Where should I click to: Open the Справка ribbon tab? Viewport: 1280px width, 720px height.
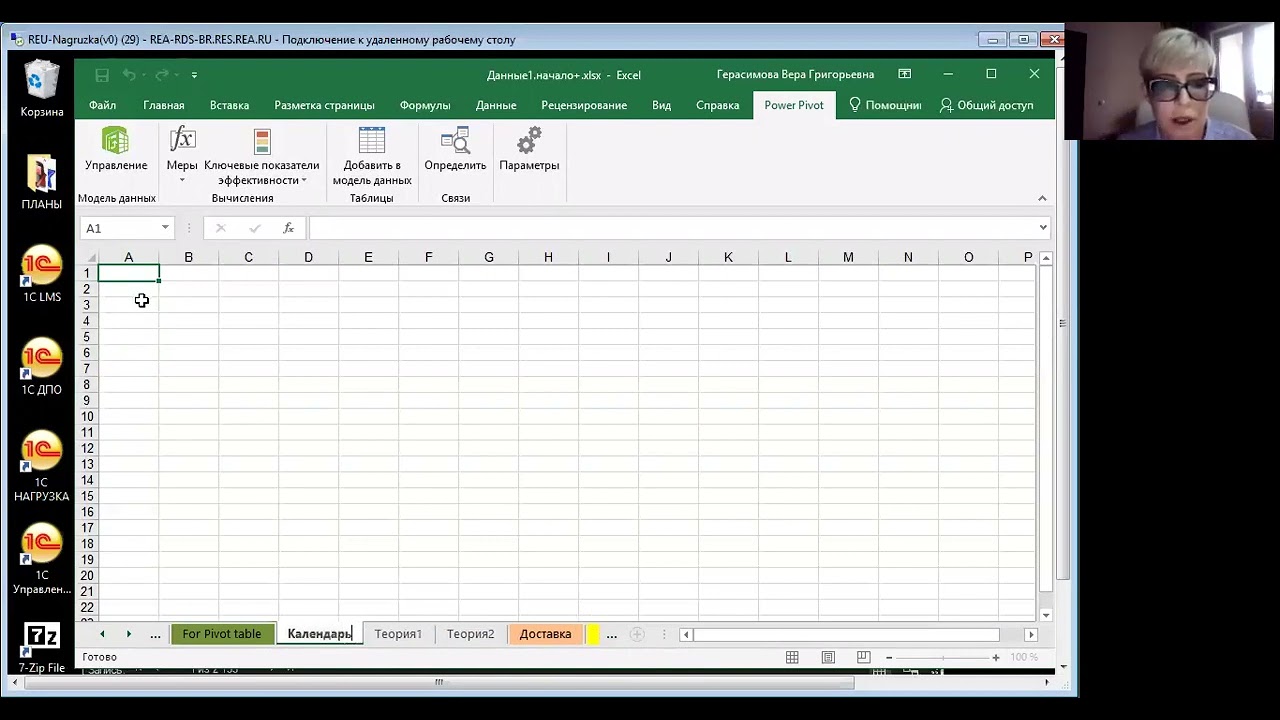point(718,105)
